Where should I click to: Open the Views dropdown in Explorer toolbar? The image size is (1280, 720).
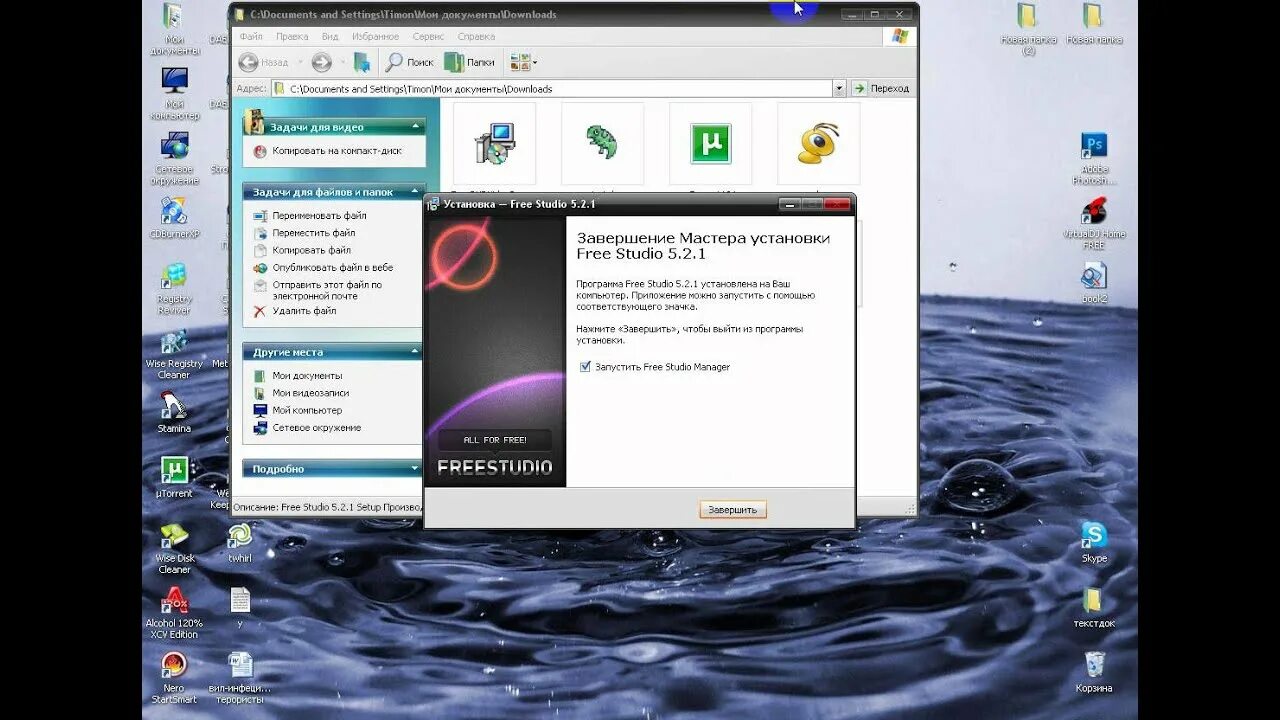click(523, 62)
